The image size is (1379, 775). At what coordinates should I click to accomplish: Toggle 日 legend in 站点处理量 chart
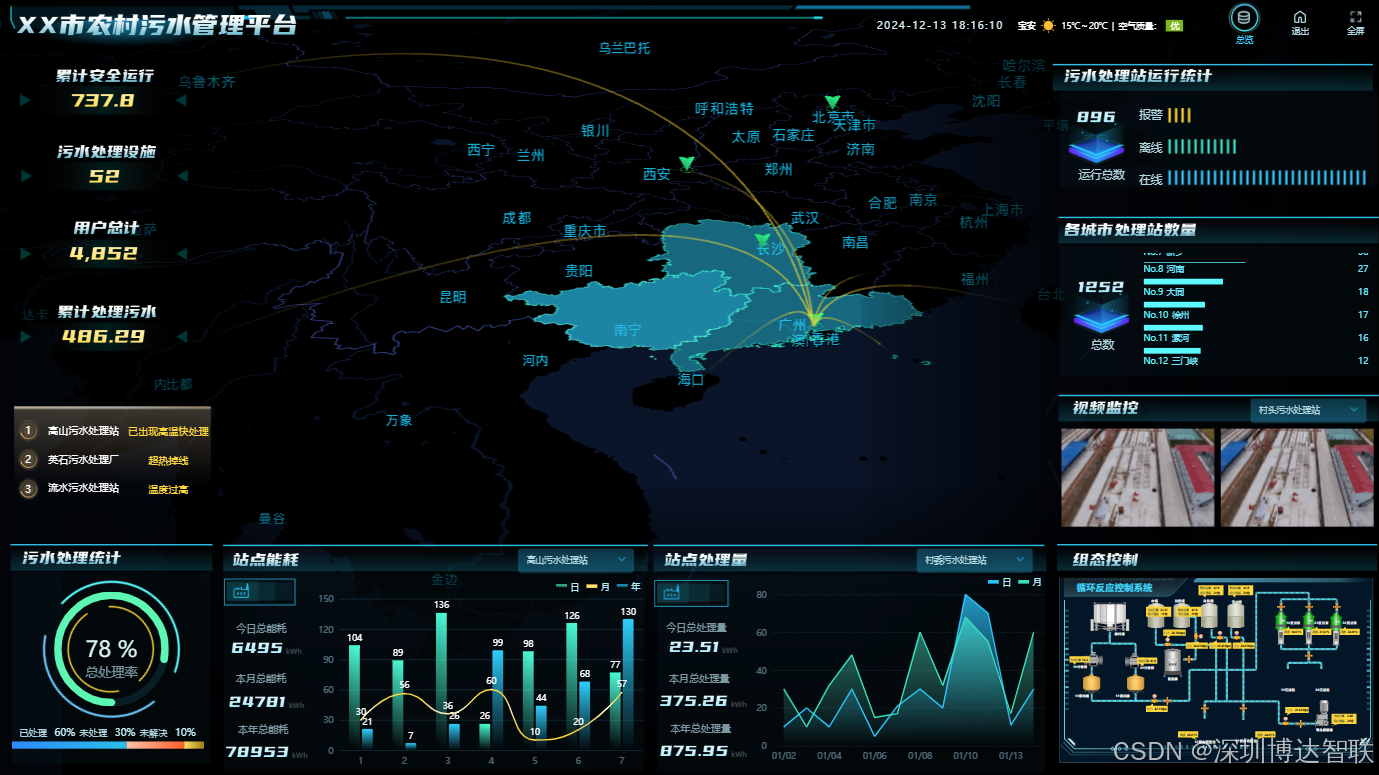(x=999, y=582)
